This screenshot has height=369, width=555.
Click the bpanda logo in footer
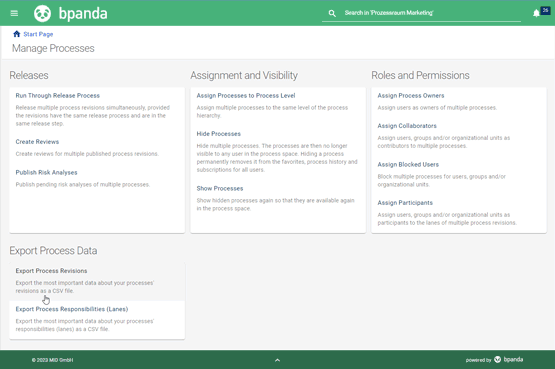pyautogui.click(x=509, y=359)
